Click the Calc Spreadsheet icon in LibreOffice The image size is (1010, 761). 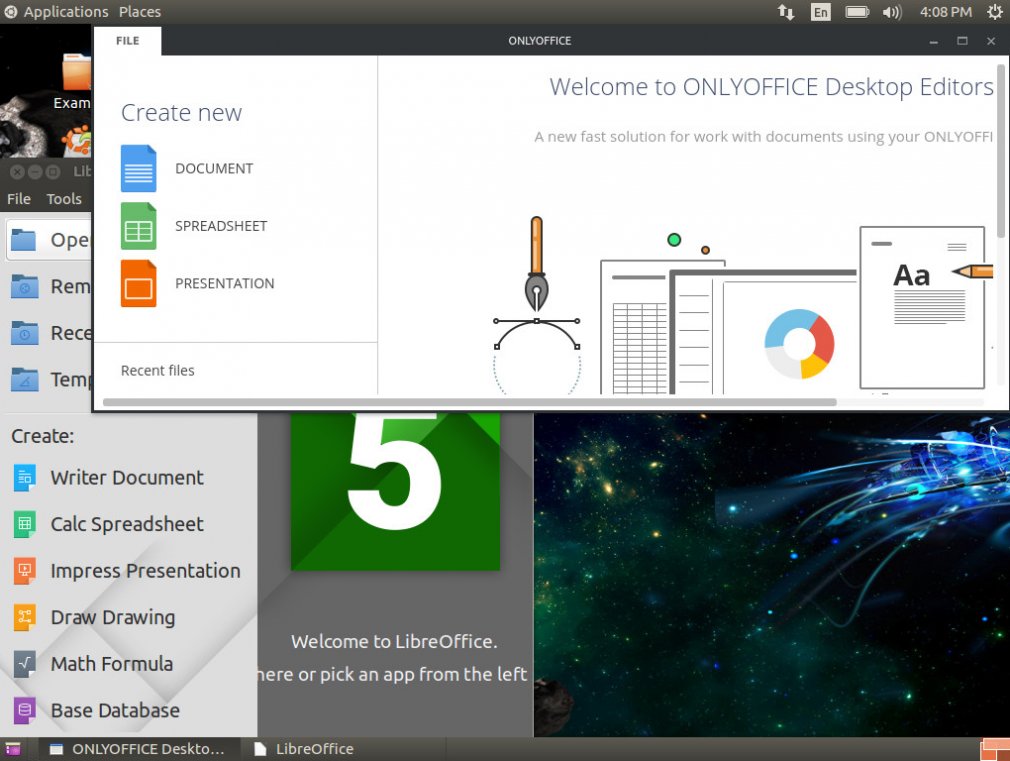click(x=24, y=524)
